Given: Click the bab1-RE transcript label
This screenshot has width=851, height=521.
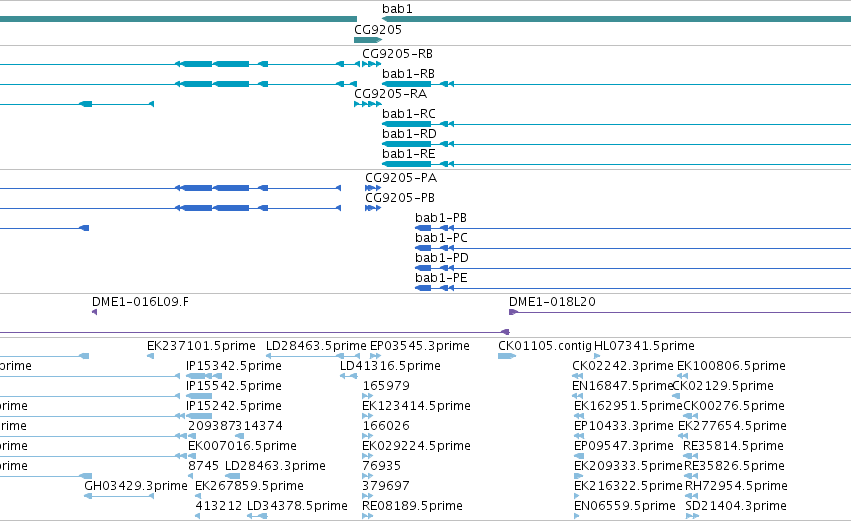Looking at the screenshot, I should click(x=409, y=154).
